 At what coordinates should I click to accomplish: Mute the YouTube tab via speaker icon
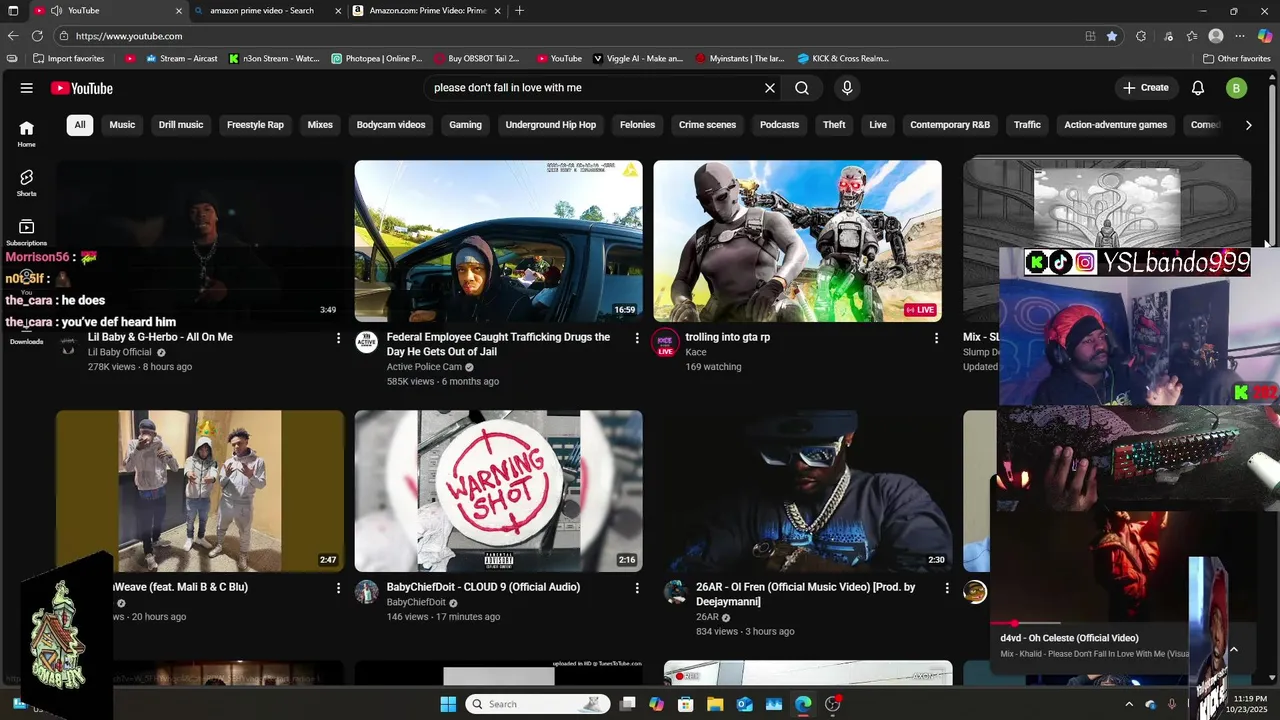pos(56,11)
